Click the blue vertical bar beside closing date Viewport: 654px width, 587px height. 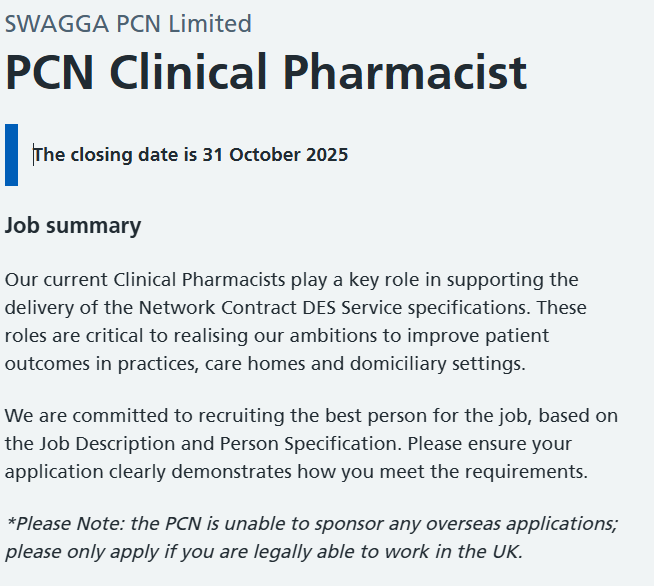[11, 155]
